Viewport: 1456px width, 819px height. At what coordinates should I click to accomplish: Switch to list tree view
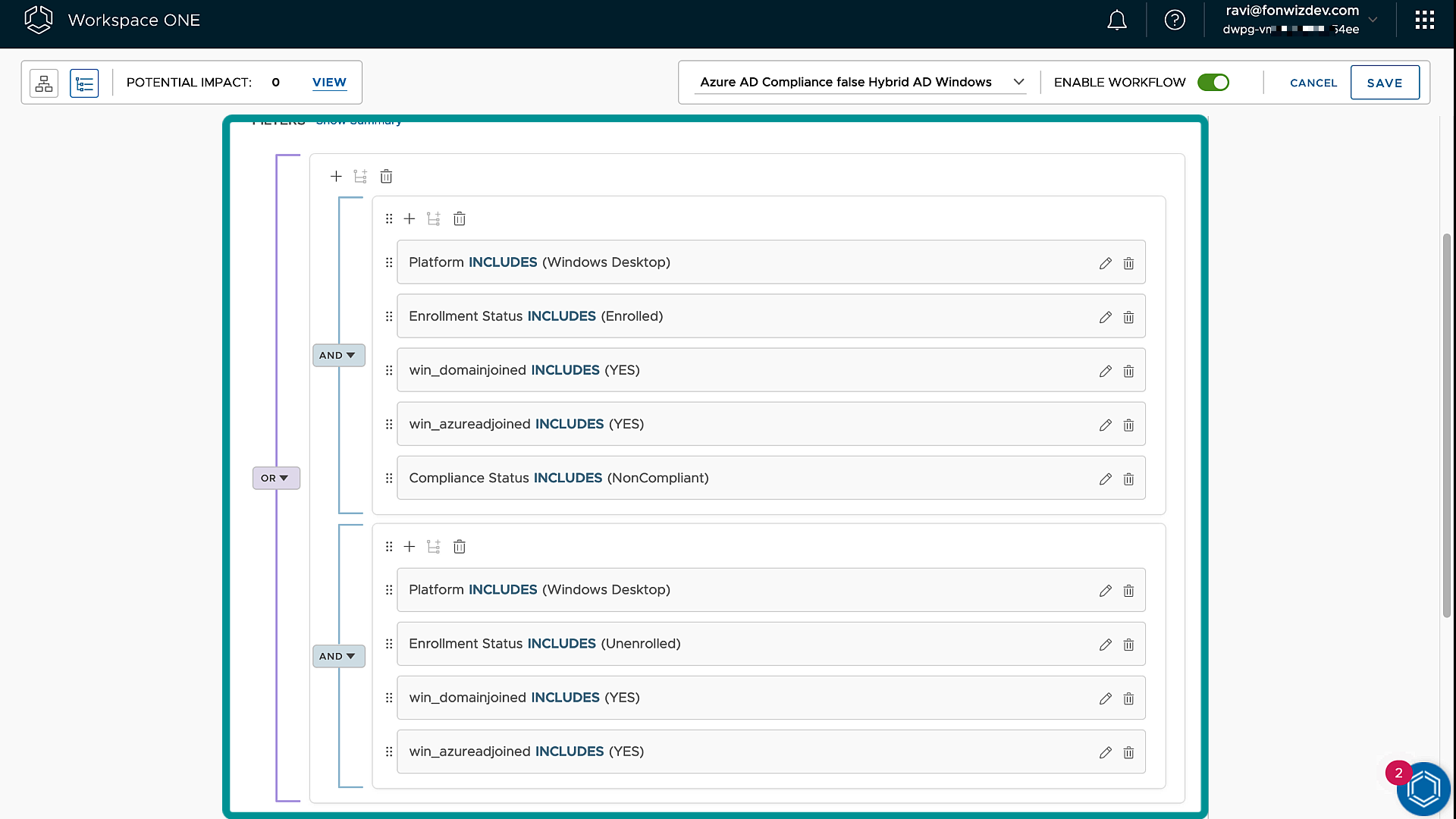pos(84,83)
